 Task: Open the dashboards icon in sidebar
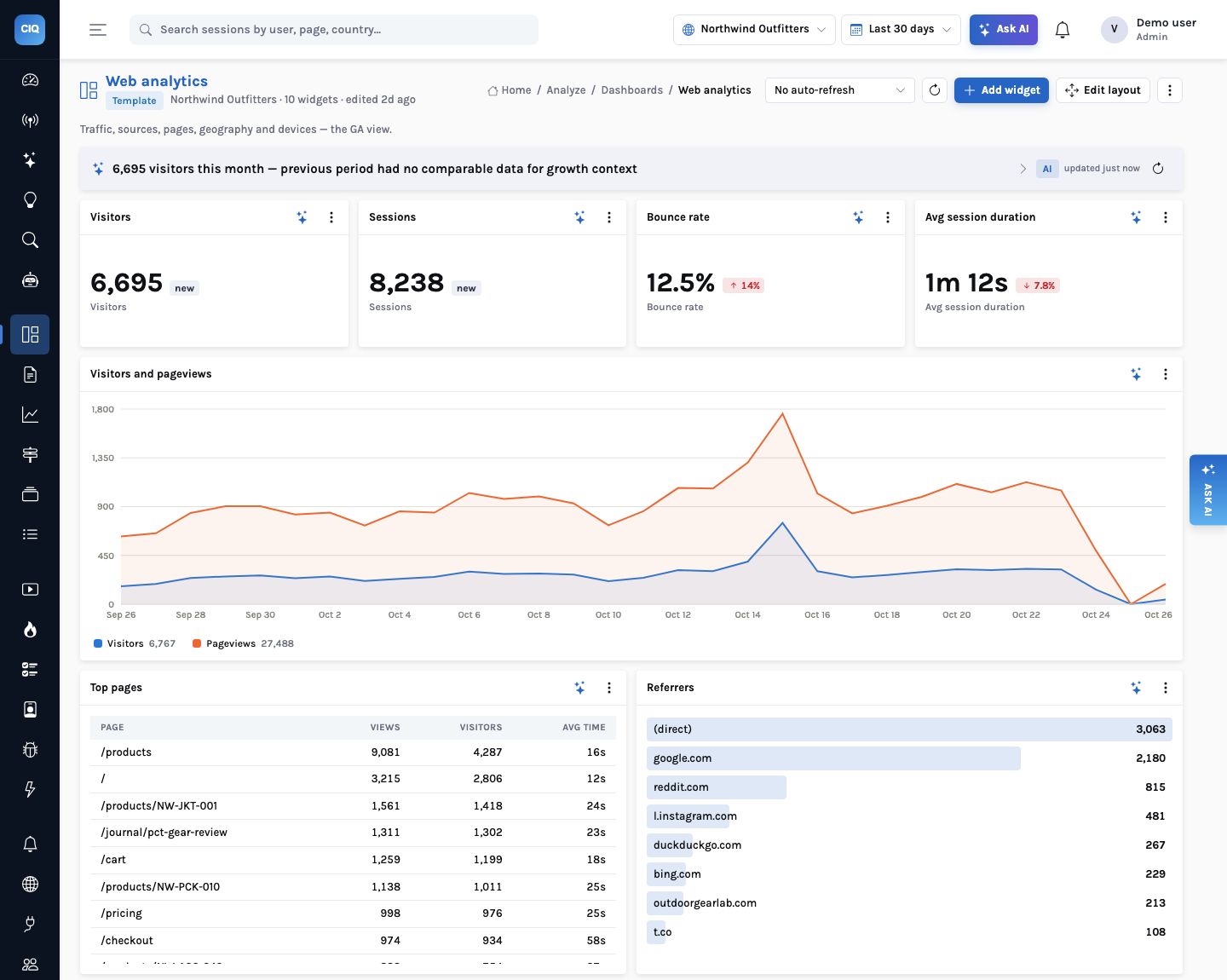[x=30, y=334]
